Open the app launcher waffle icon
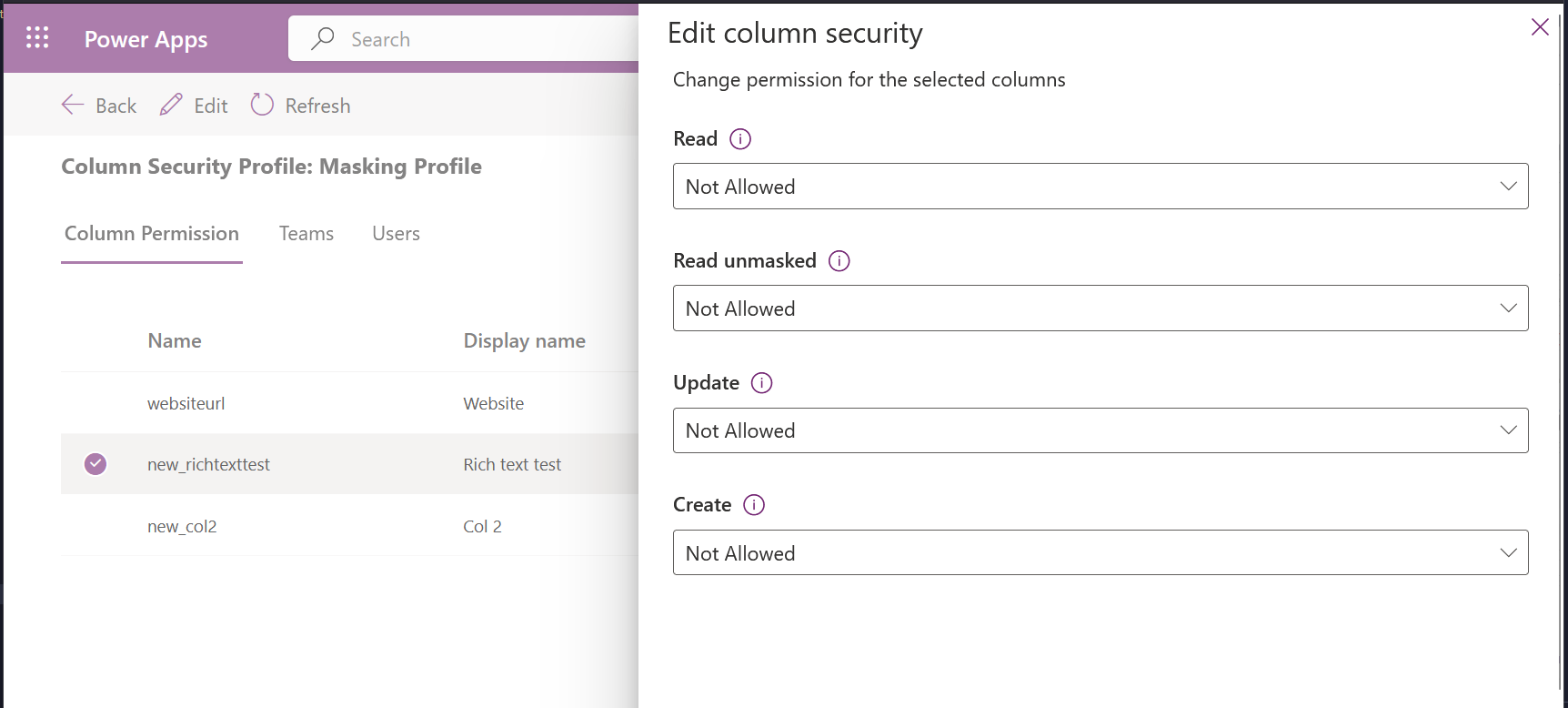The height and width of the screenshot is (708, 1568). (x=37, y=37)
